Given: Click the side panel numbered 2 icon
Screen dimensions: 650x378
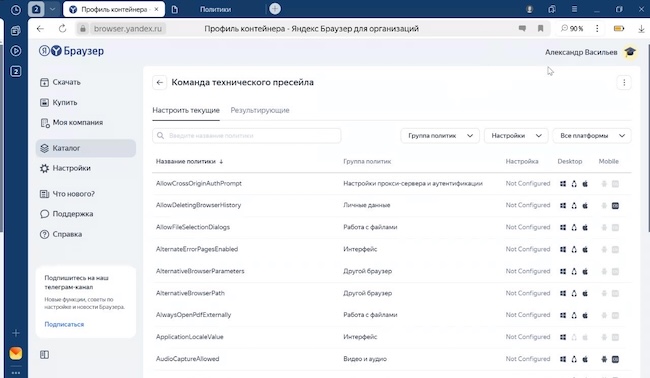Looking at the screenshot, I should tap(15, 71).
